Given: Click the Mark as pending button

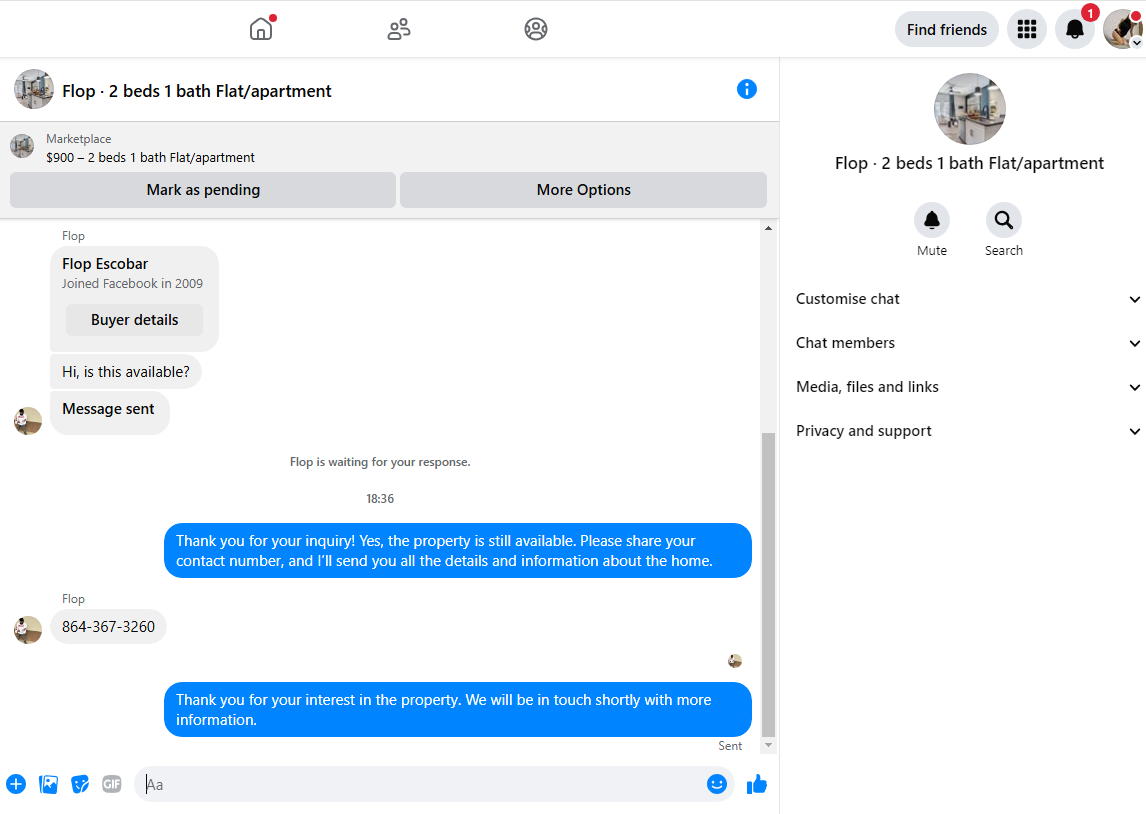Looking at the screenshot, I should click(203, 190).
